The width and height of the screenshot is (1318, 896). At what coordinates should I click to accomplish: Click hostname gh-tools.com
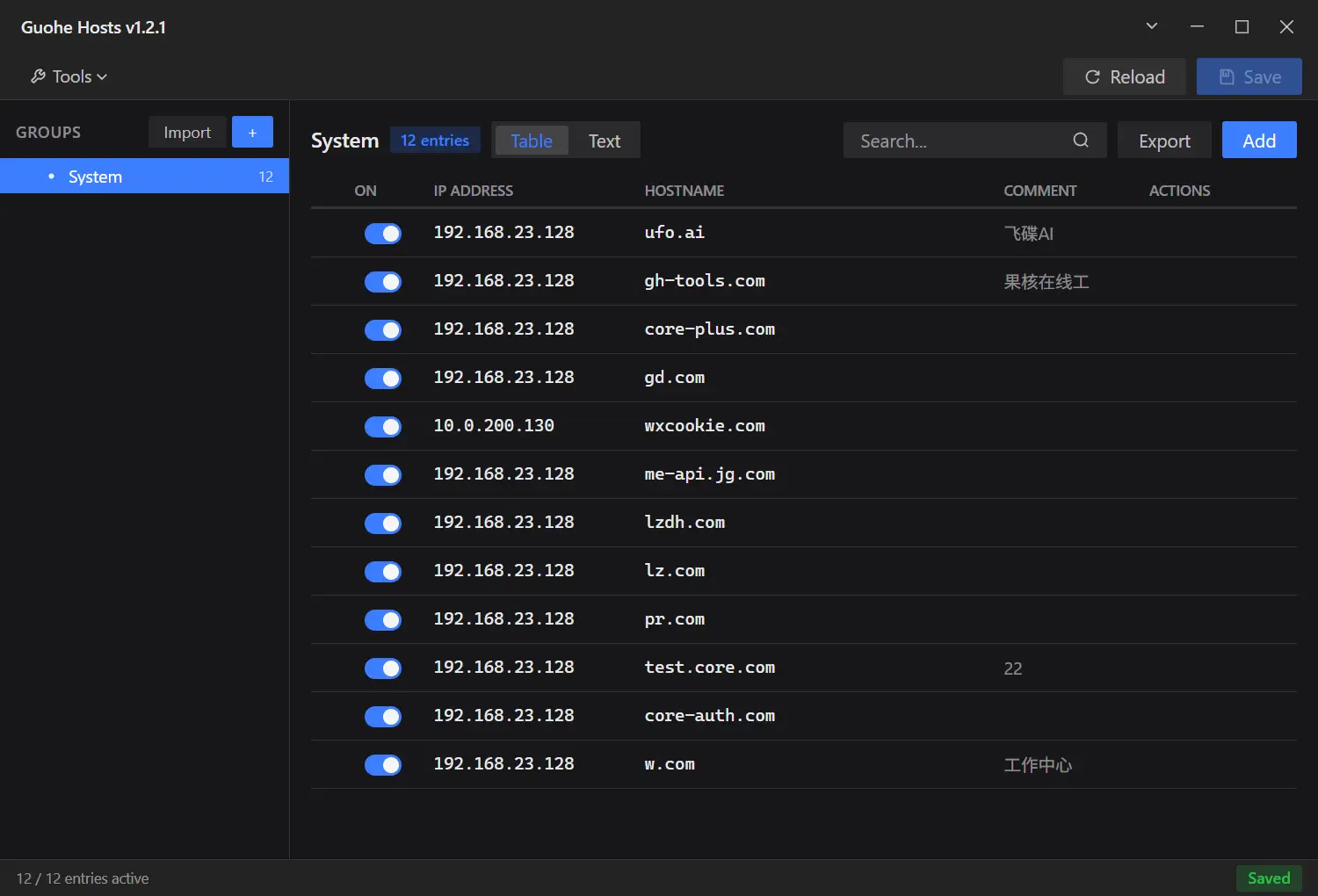click(x=705, y=281)
